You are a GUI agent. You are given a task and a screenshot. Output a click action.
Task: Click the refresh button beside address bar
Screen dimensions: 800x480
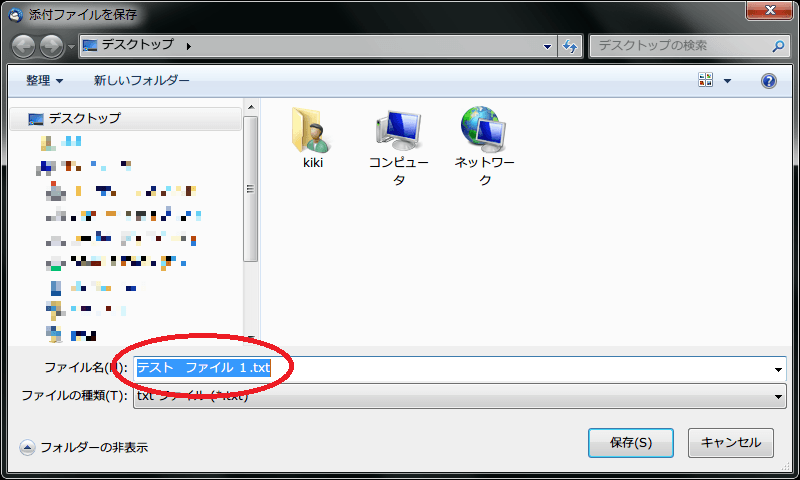point(570,46)
